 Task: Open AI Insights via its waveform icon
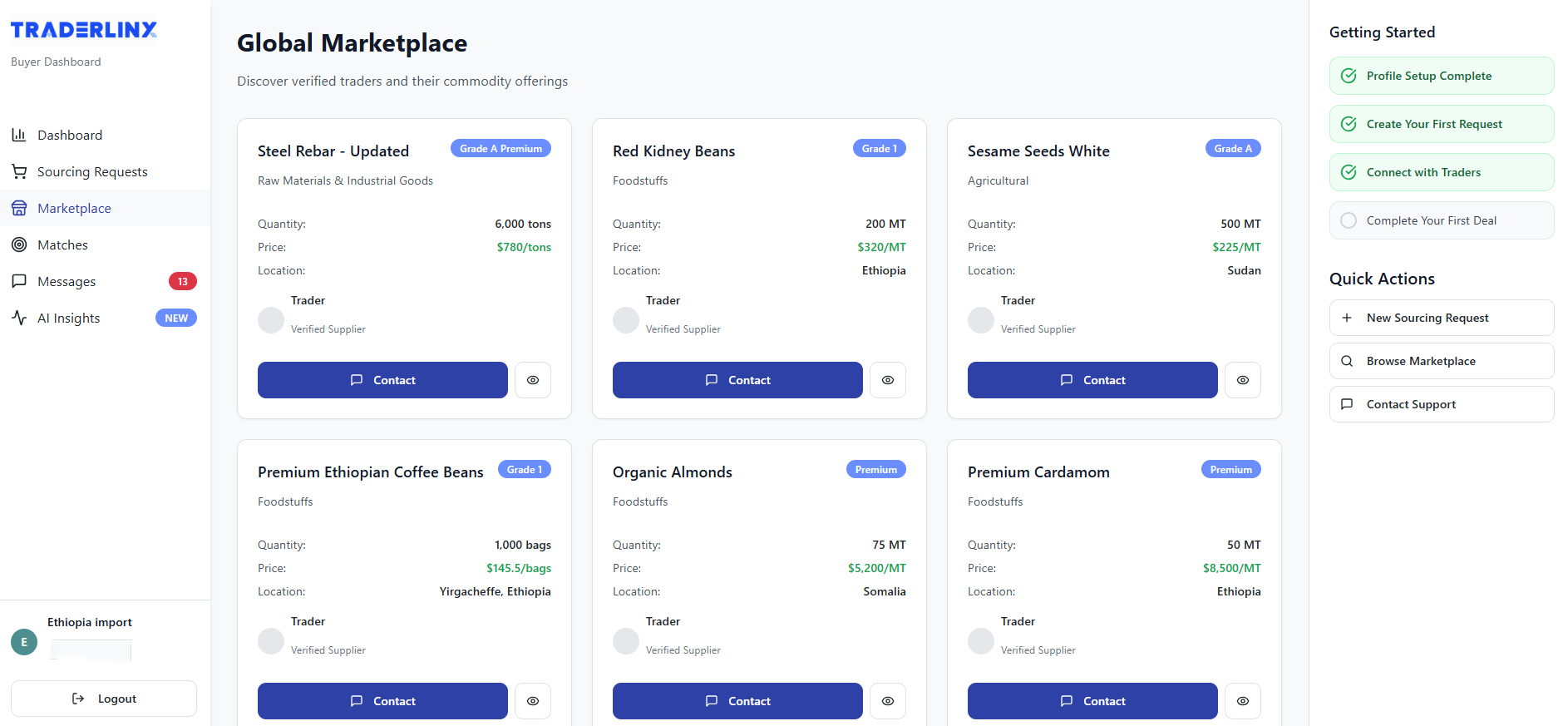[20, 318]
